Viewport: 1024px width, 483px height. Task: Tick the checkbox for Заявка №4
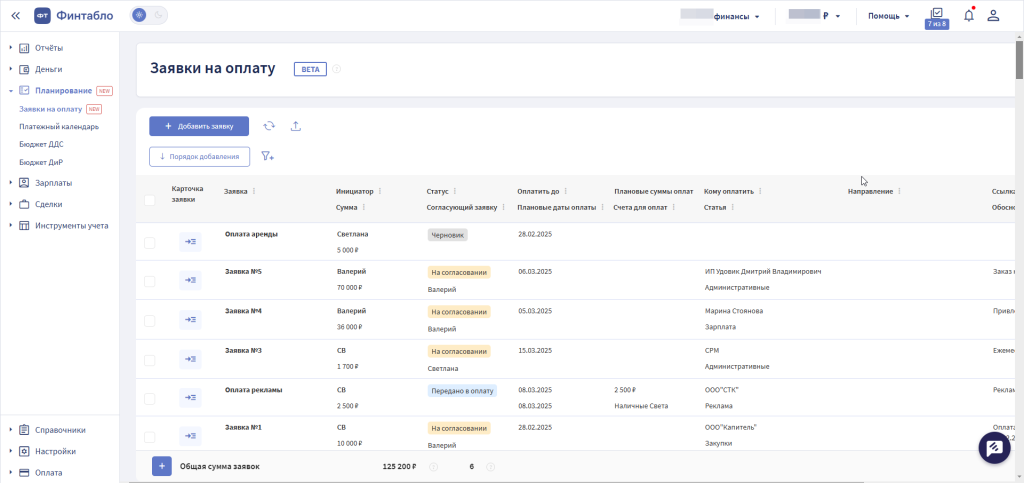tap(150, 321)
